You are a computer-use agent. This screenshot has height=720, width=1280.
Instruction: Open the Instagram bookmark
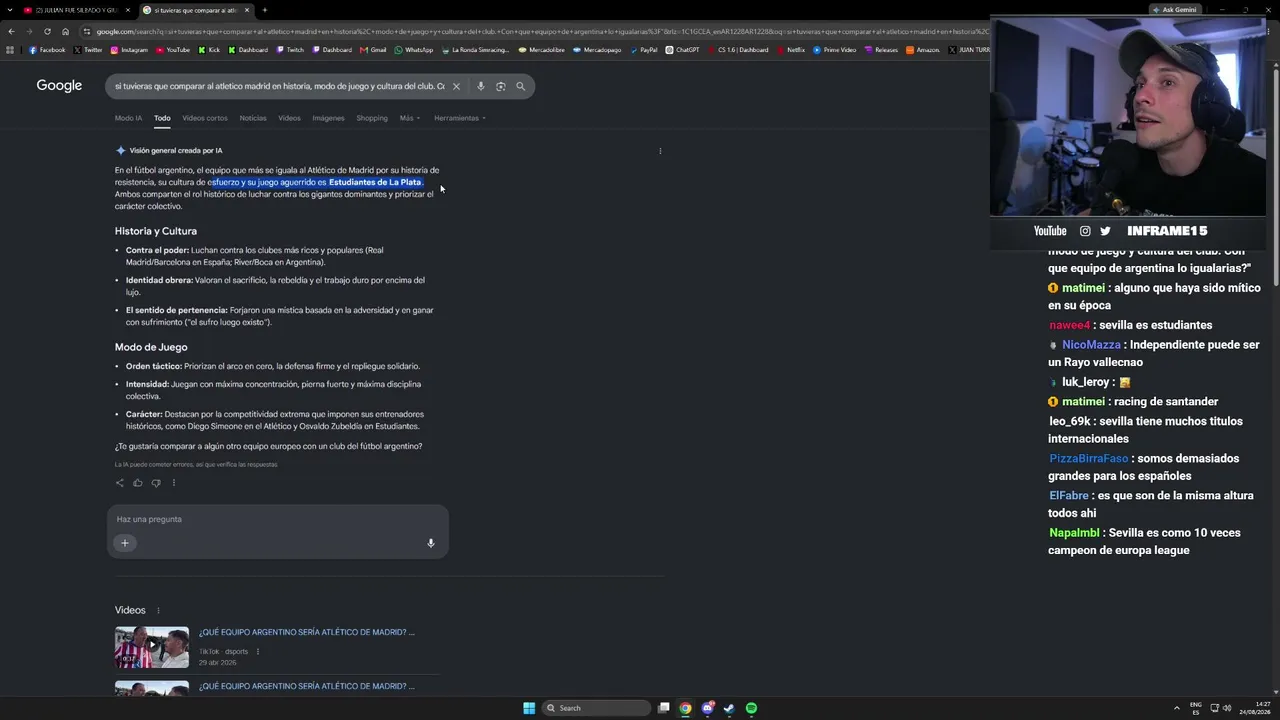coord(129,50)
